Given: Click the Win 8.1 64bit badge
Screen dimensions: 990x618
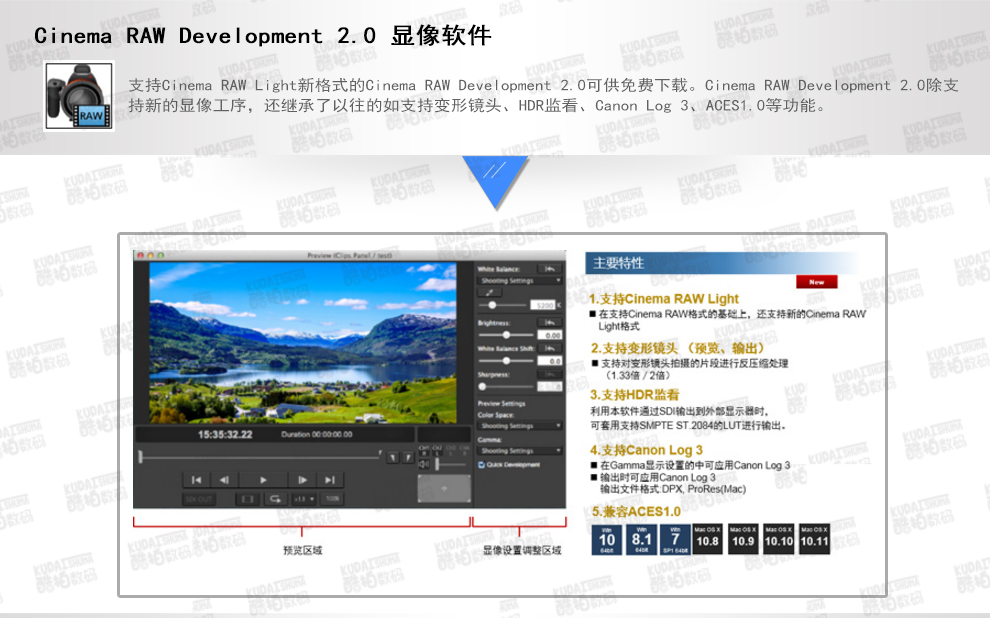Looking at the screenshot, I should coord(641,540).
